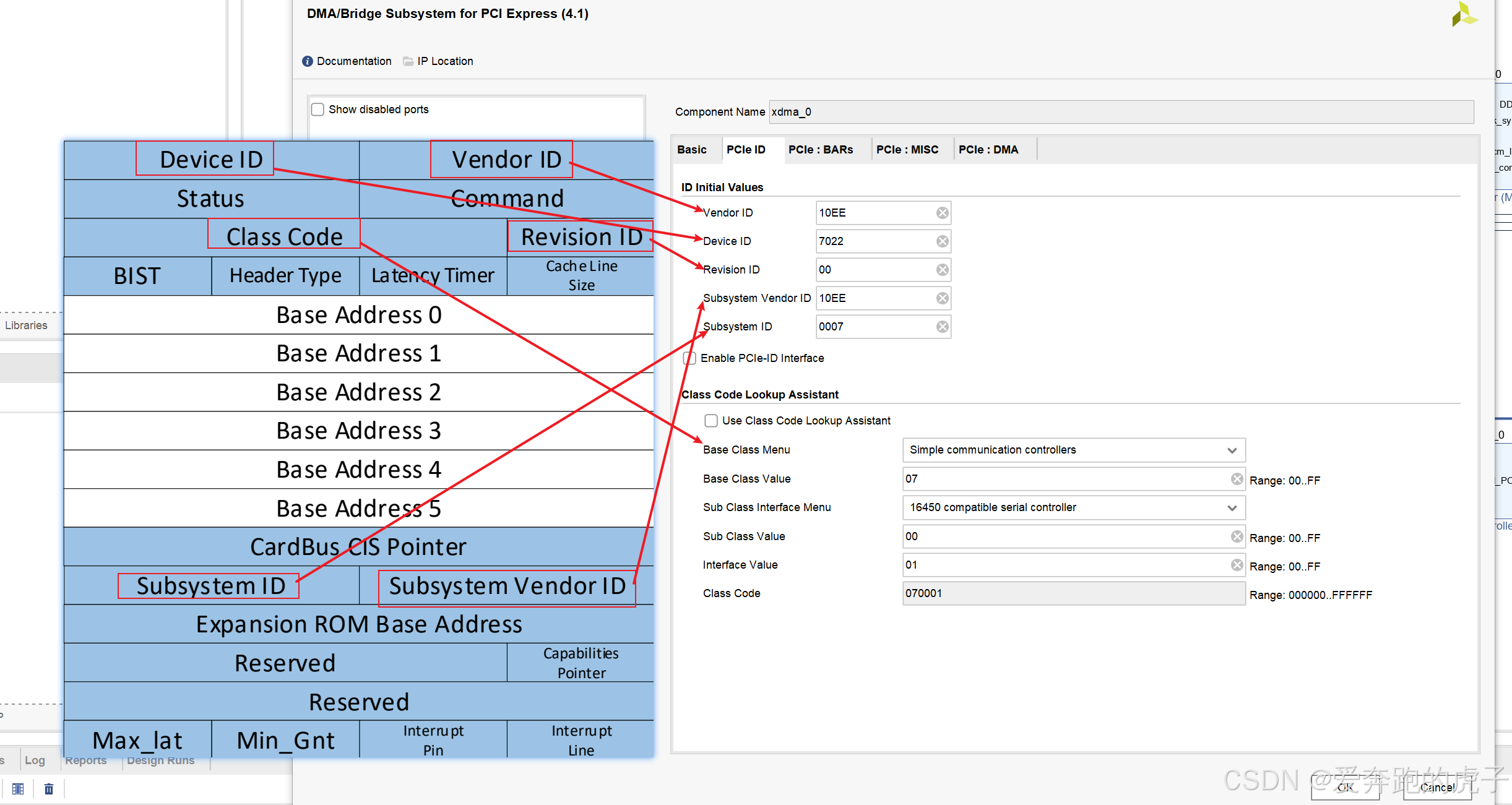Select the Basic tab

click(691, 150)
